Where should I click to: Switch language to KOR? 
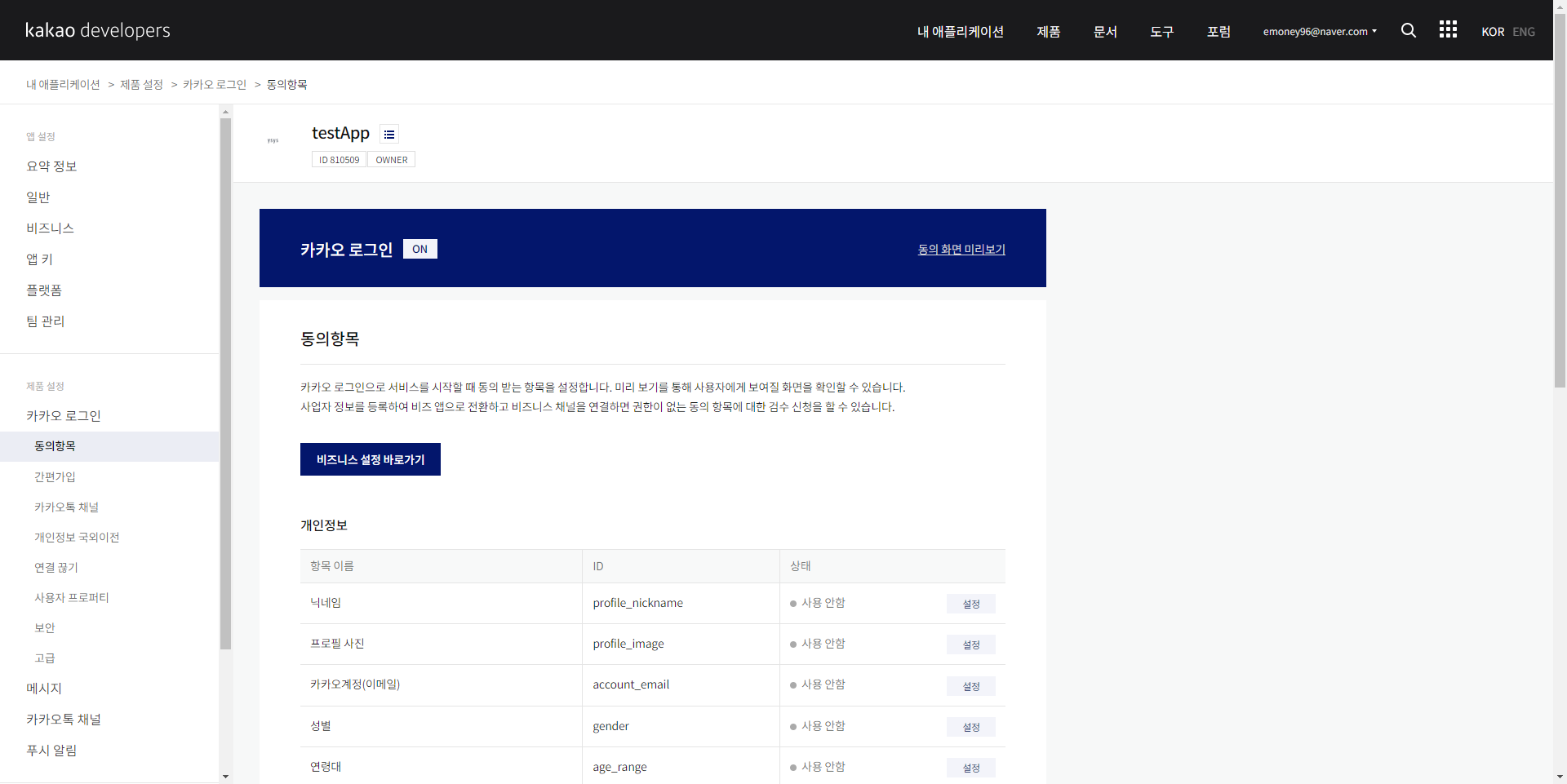[1493, 32]
